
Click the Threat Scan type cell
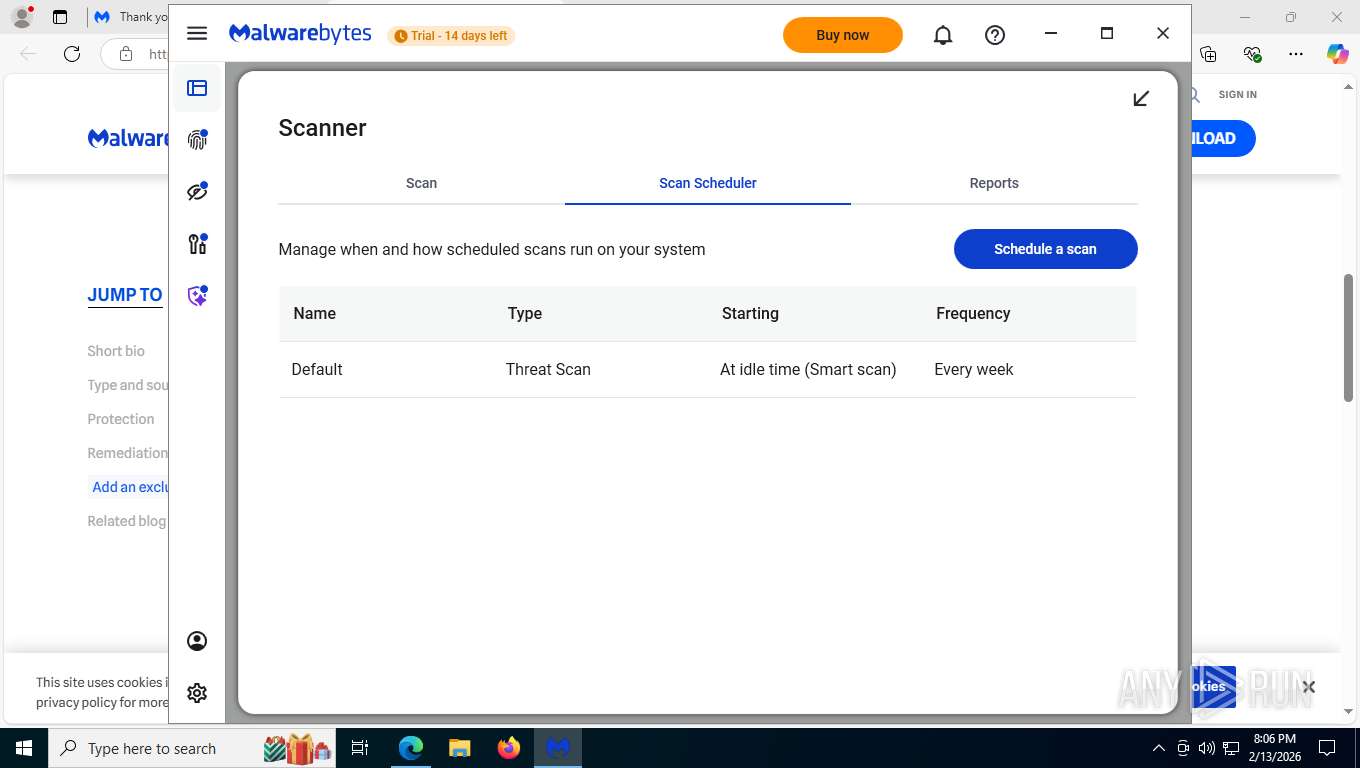[x=548, y=369]
